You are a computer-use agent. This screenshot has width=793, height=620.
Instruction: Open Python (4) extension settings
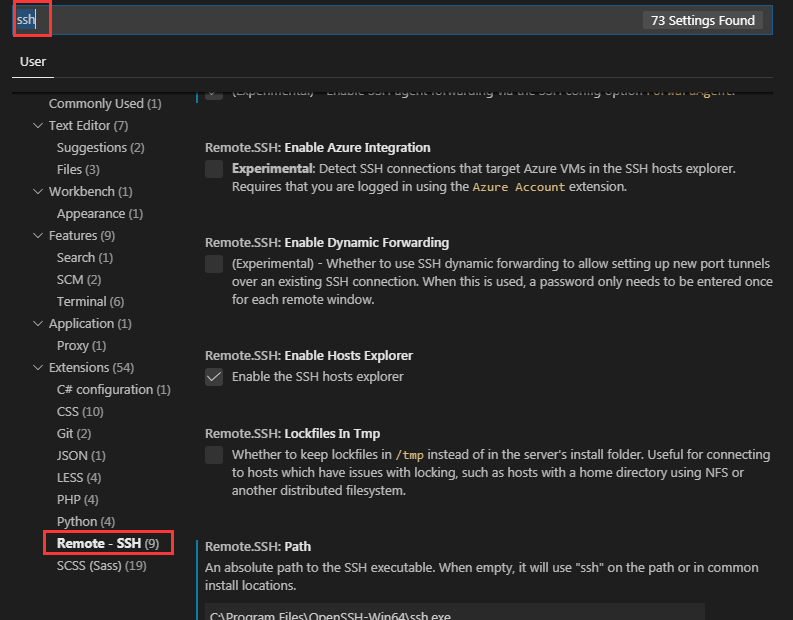tap(86, 521)
